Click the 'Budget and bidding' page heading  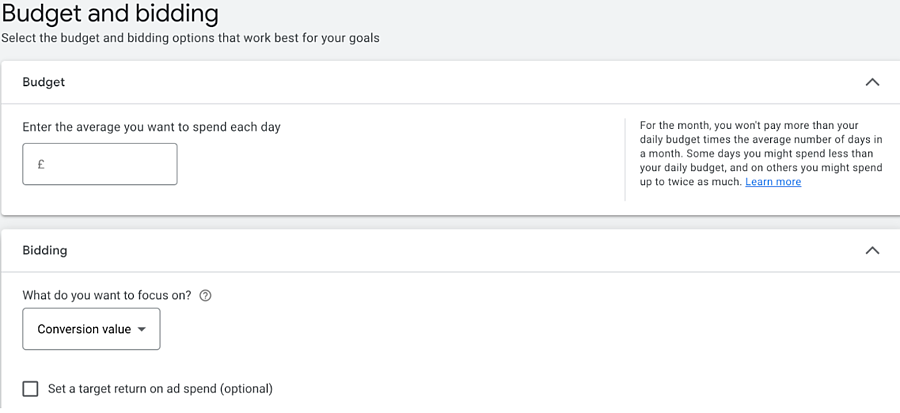(x=110, y=14)
